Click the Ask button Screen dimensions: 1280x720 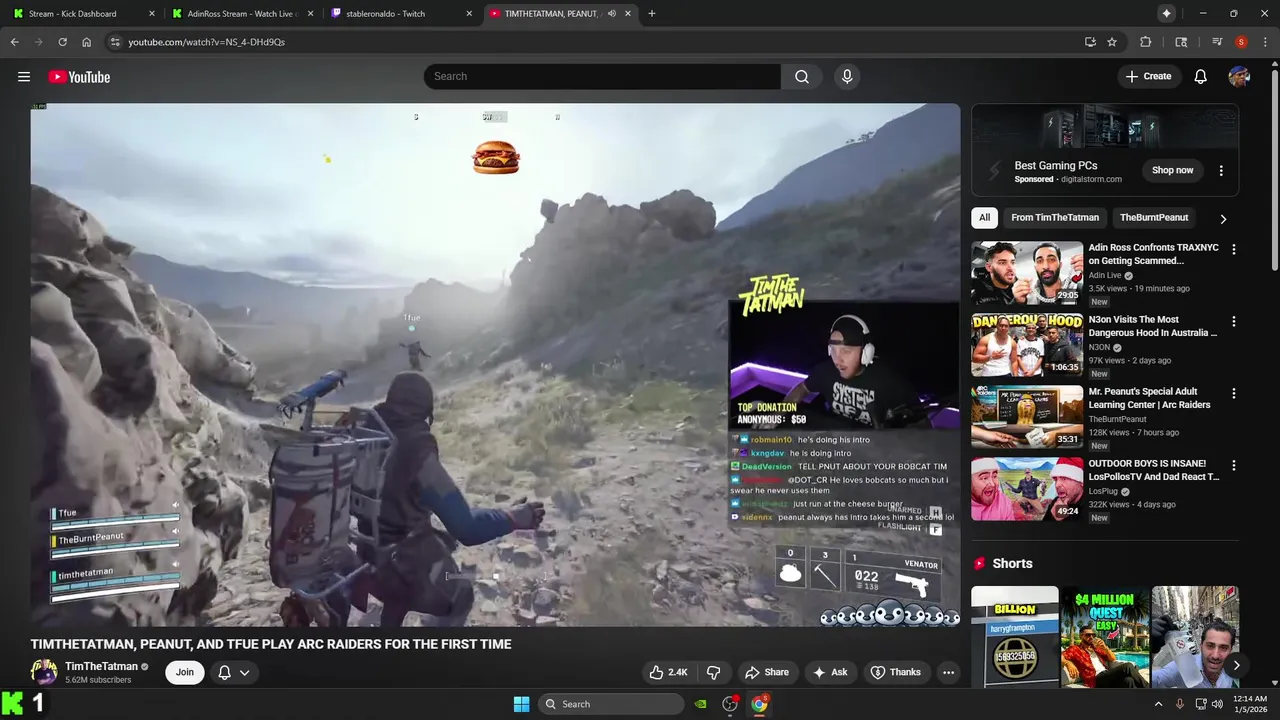[x=831, y=672]
